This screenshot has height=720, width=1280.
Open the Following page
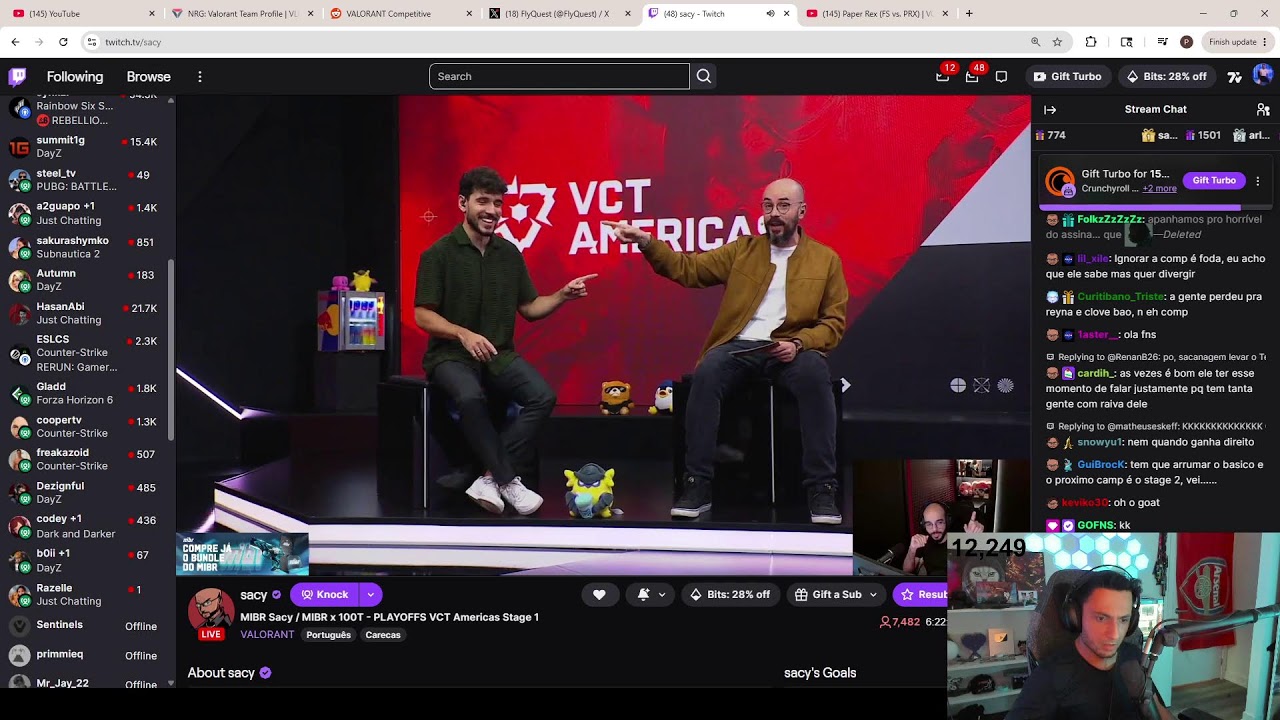pos(75,77)
